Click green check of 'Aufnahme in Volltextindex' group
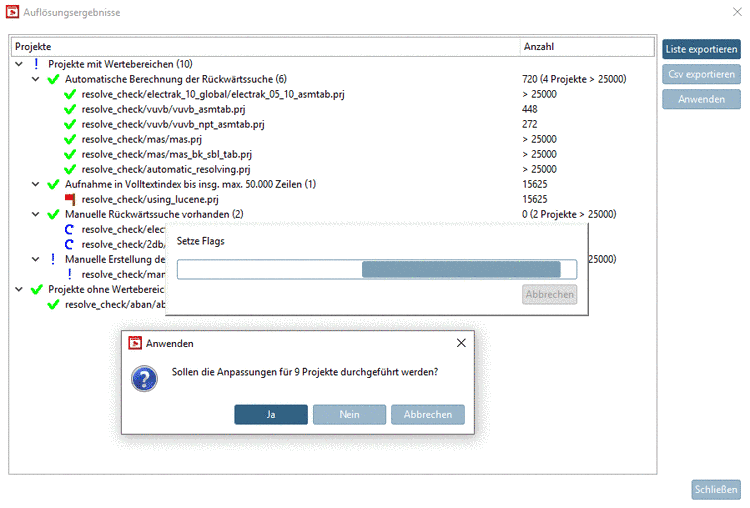 tap(53, 185)
